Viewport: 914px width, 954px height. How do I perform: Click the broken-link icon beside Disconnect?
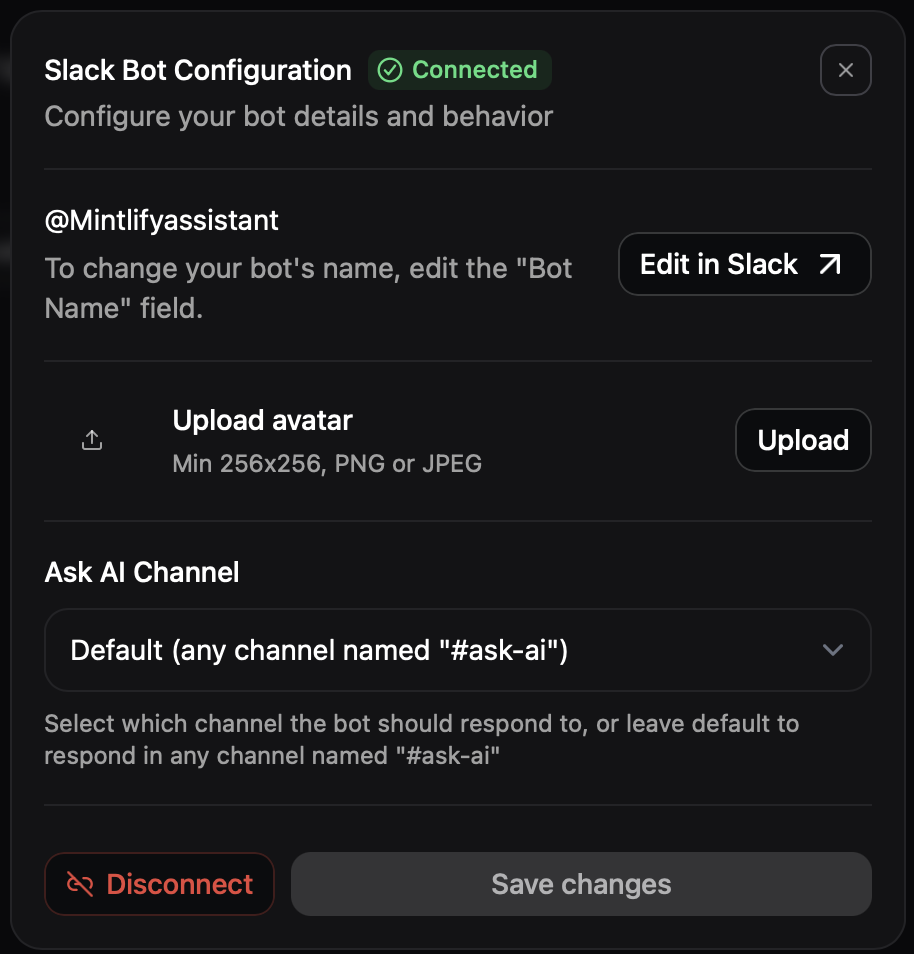click(78, 884)
